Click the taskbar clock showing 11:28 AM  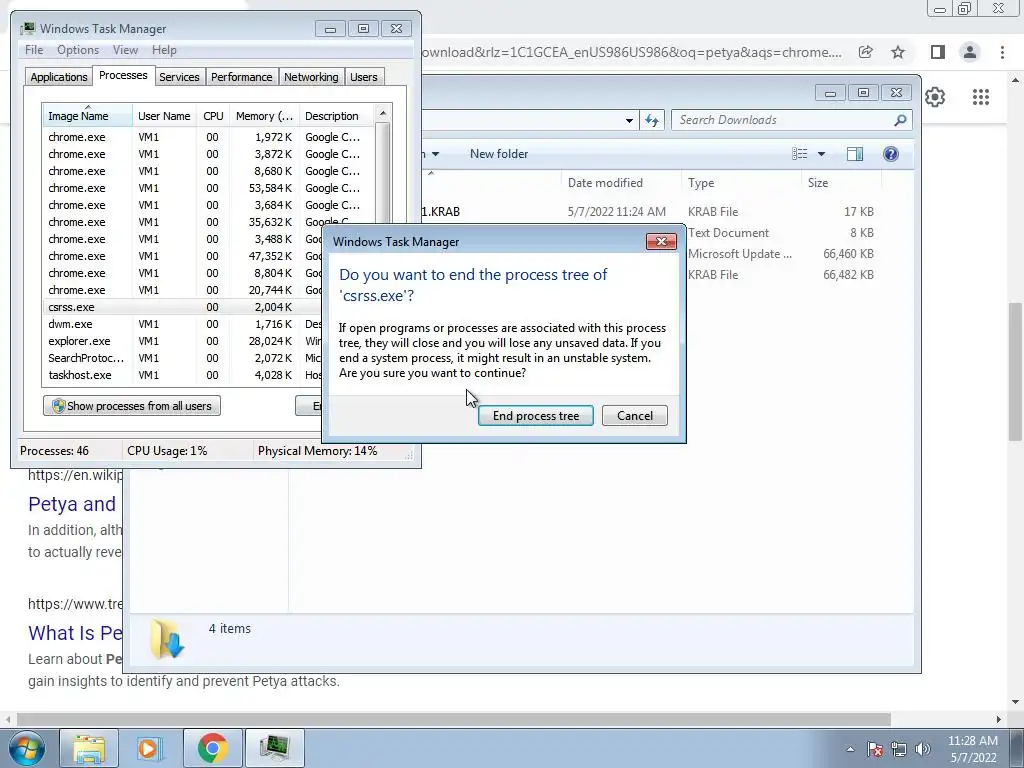[972, 749]
